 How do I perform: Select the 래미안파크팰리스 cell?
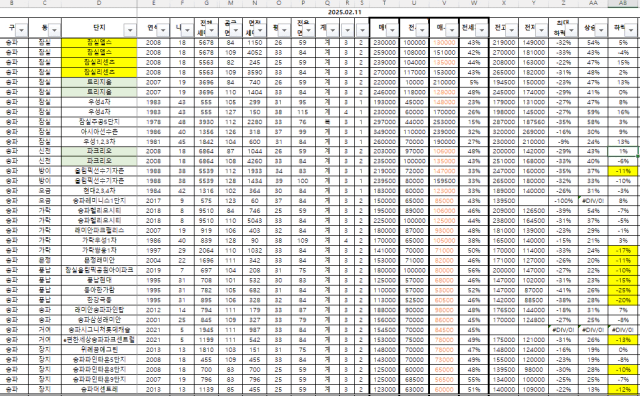(99, 230)
